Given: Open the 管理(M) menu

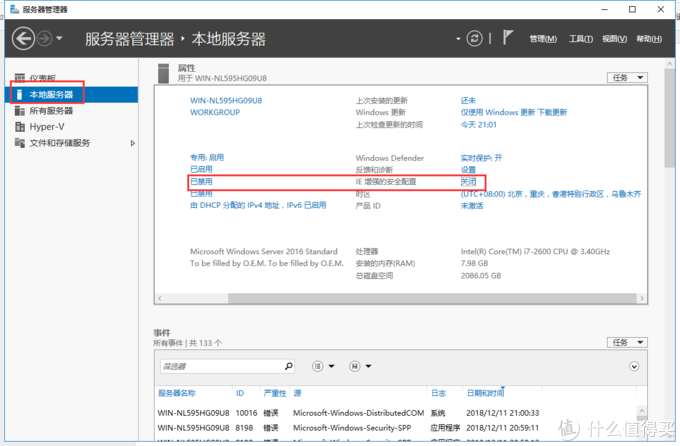Looking at the screenshot, I should point(543,39).
